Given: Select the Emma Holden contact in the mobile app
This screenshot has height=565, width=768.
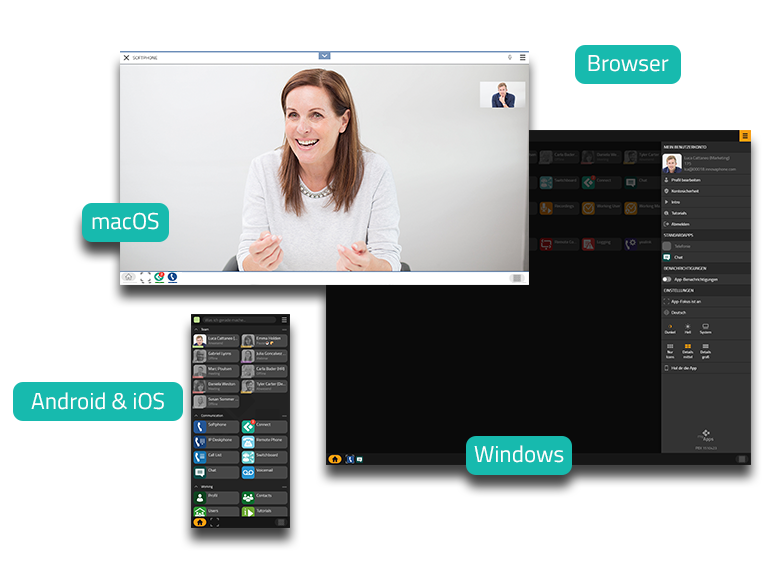Looking at the screenshot, I should point(264,340).
